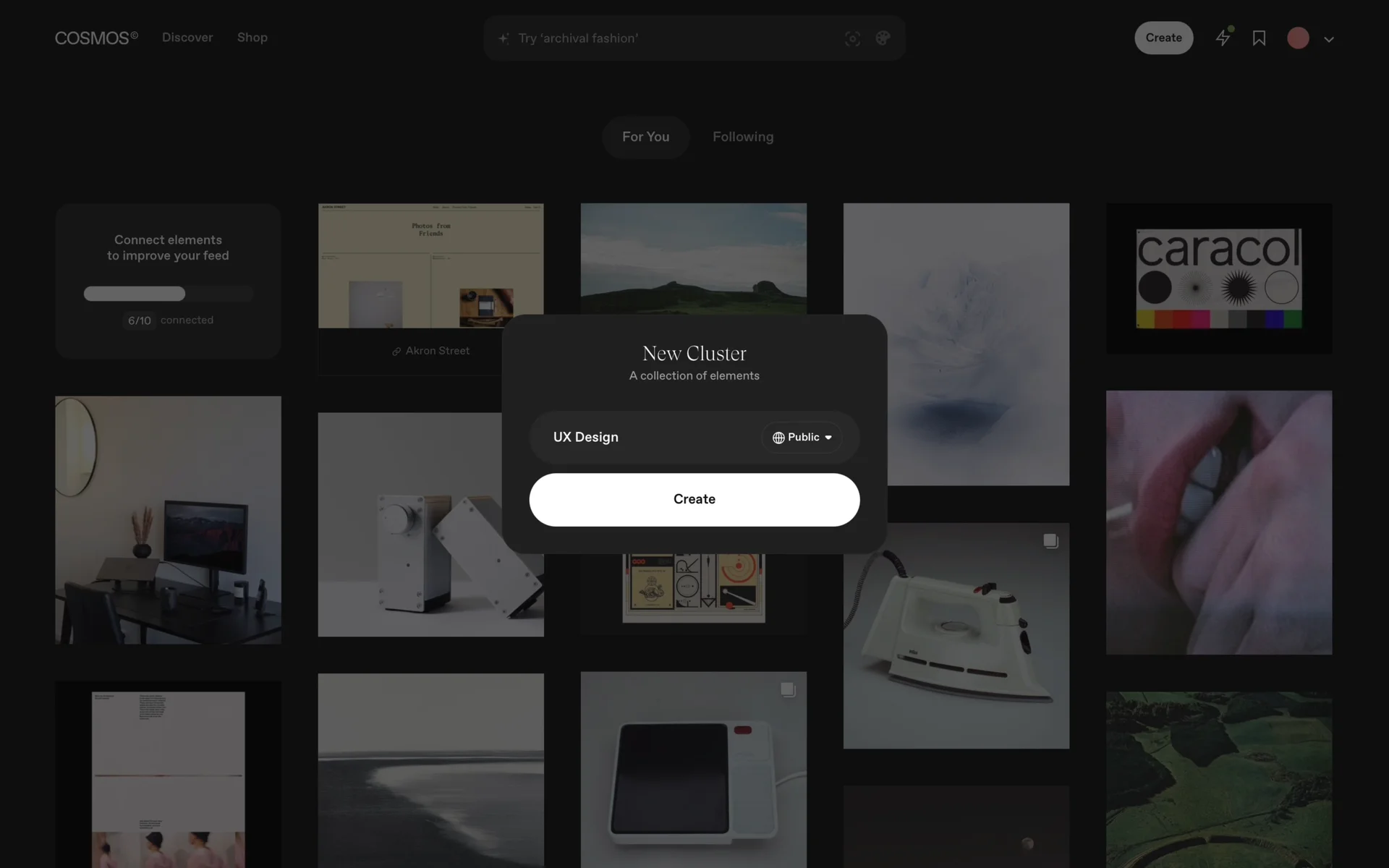
Task: Open the Shop menu item
Action: pos(252,38)
